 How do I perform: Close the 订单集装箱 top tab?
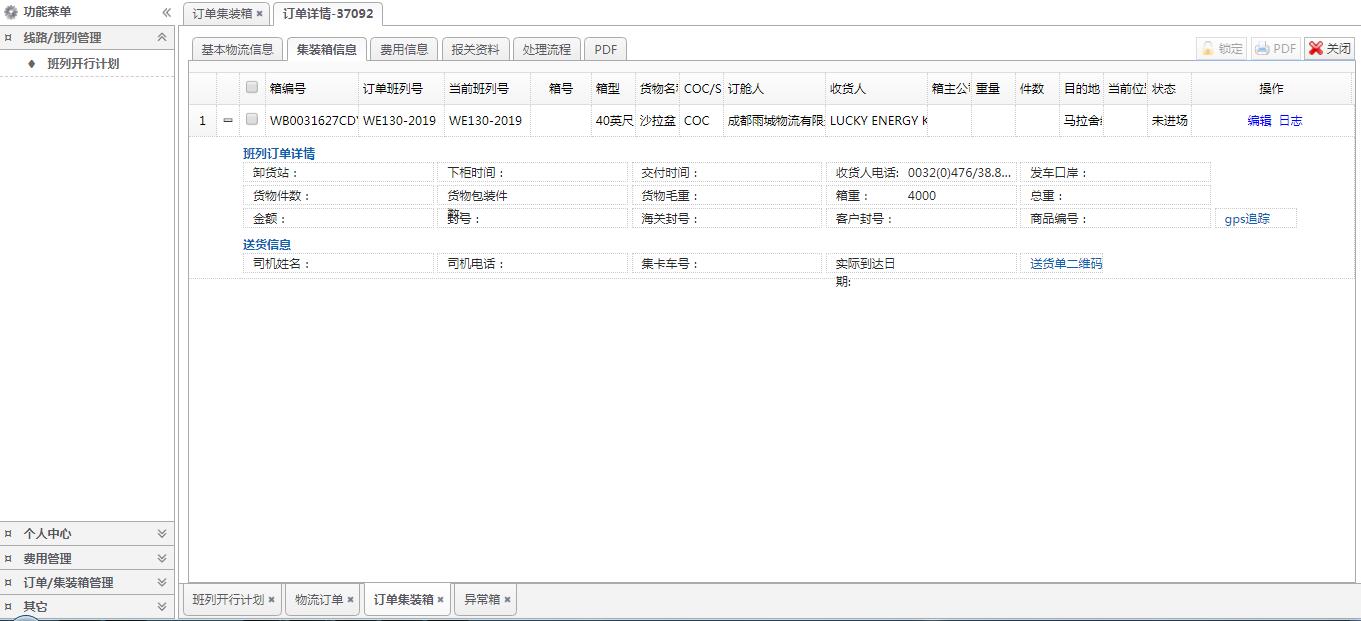(x=260, y=14)
